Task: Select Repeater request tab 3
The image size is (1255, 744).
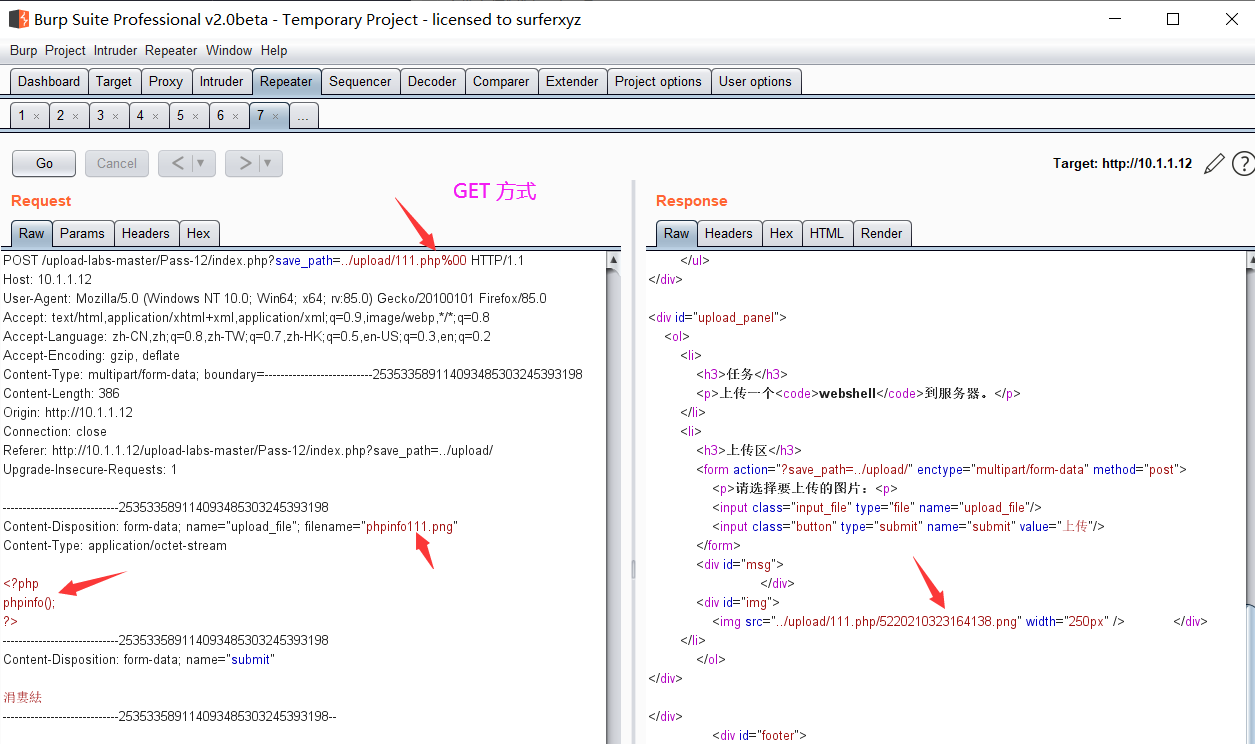Action: click(x=100, y=116)
